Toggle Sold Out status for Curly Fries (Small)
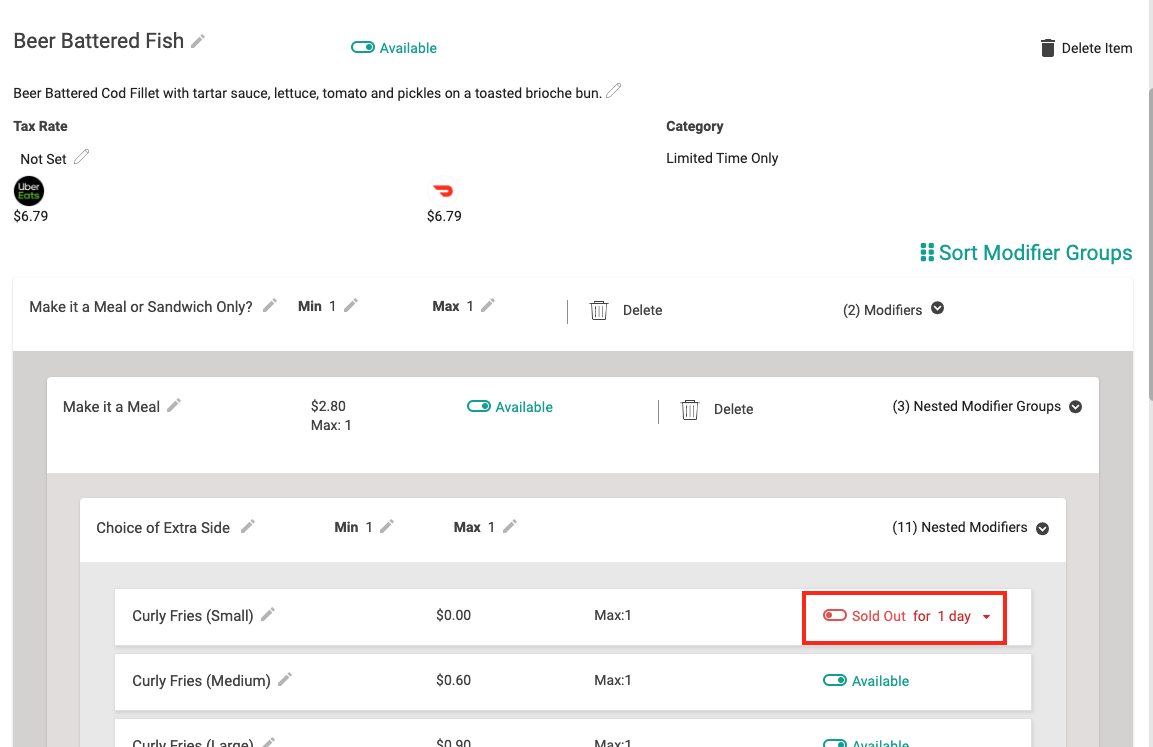The image size is (1153, 747). [835, 616]
